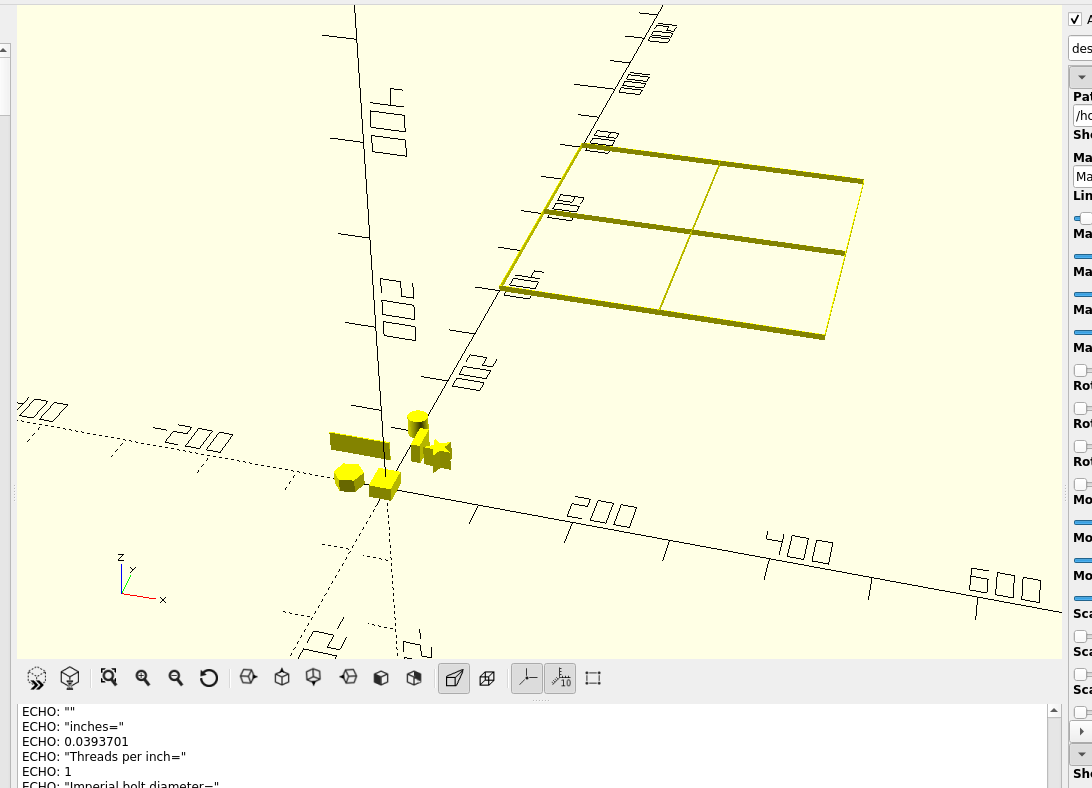Switch to Orthogonal projection view
1092x788 pixels.
click(487, 678)
